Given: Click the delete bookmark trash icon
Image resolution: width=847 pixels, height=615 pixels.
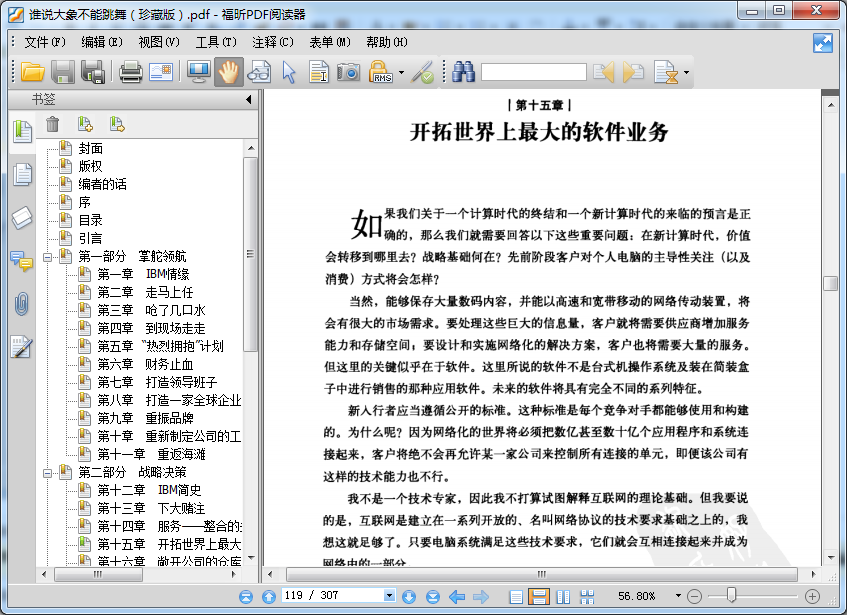Looking at the screenshot, I should (52, 124).
